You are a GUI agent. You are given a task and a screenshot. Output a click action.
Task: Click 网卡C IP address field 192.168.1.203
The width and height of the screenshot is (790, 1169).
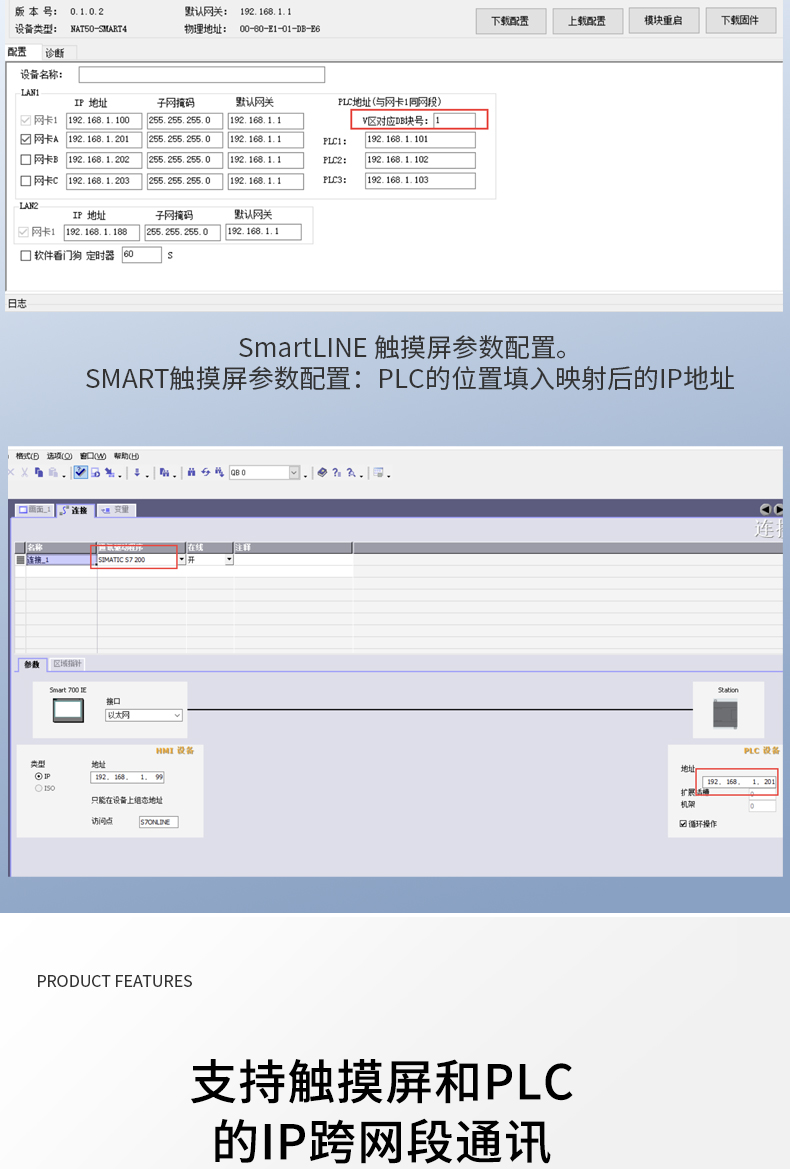point(104,180)
